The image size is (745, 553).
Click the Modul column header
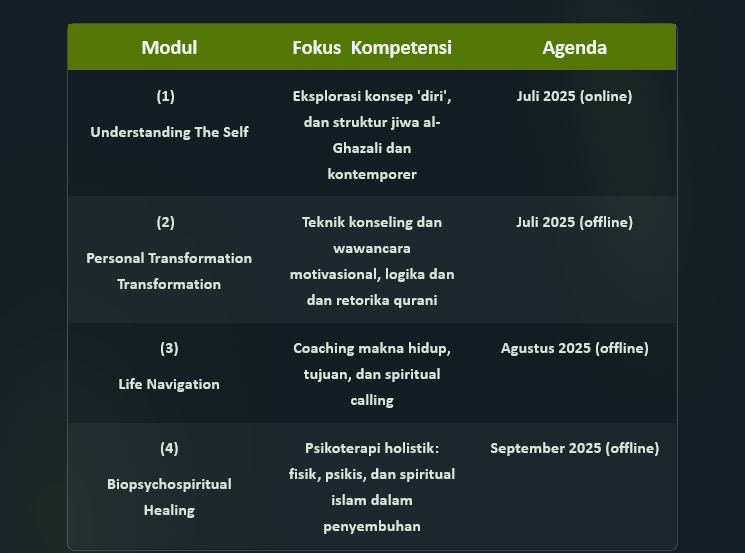click(x=169, y=47)
